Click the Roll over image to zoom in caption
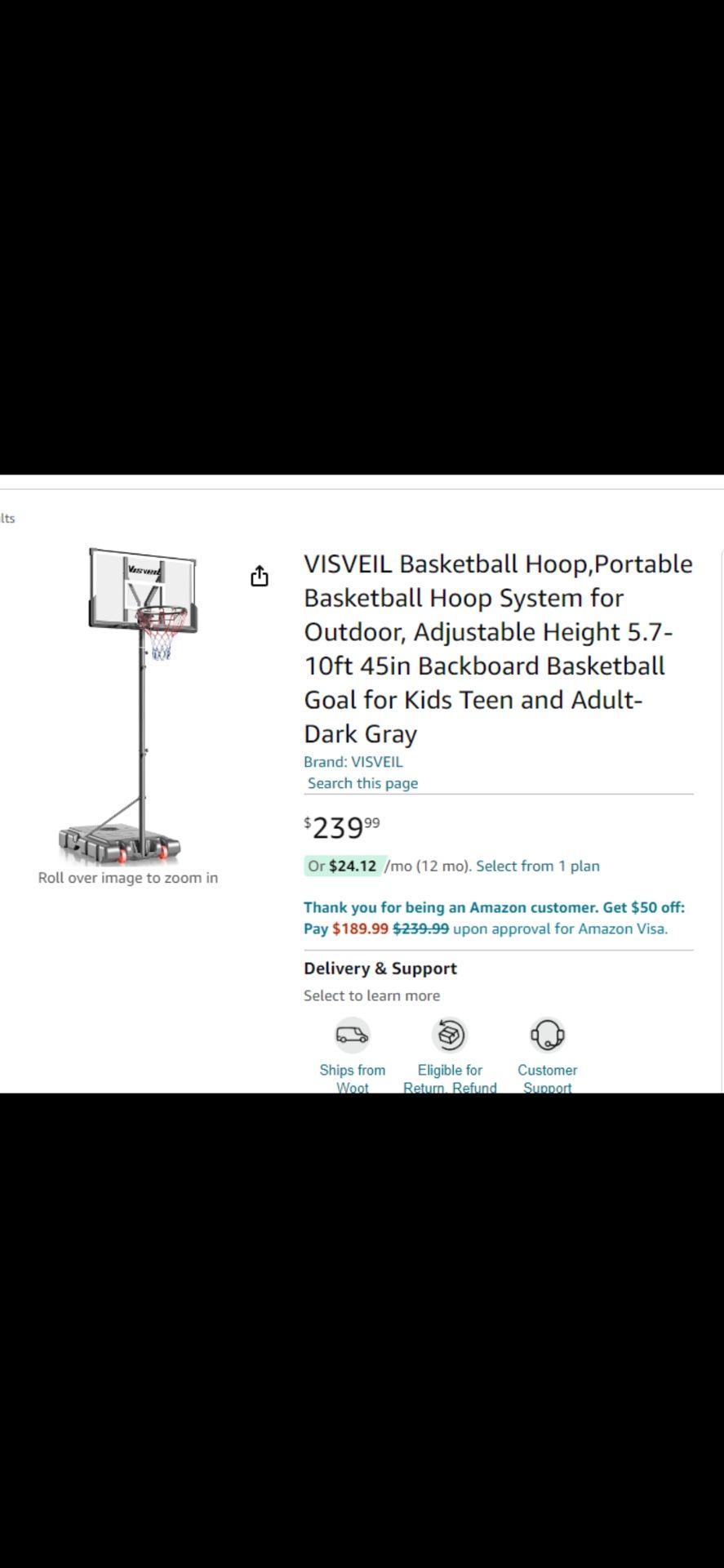724x1568 pixels. click(x=128, y=878)
